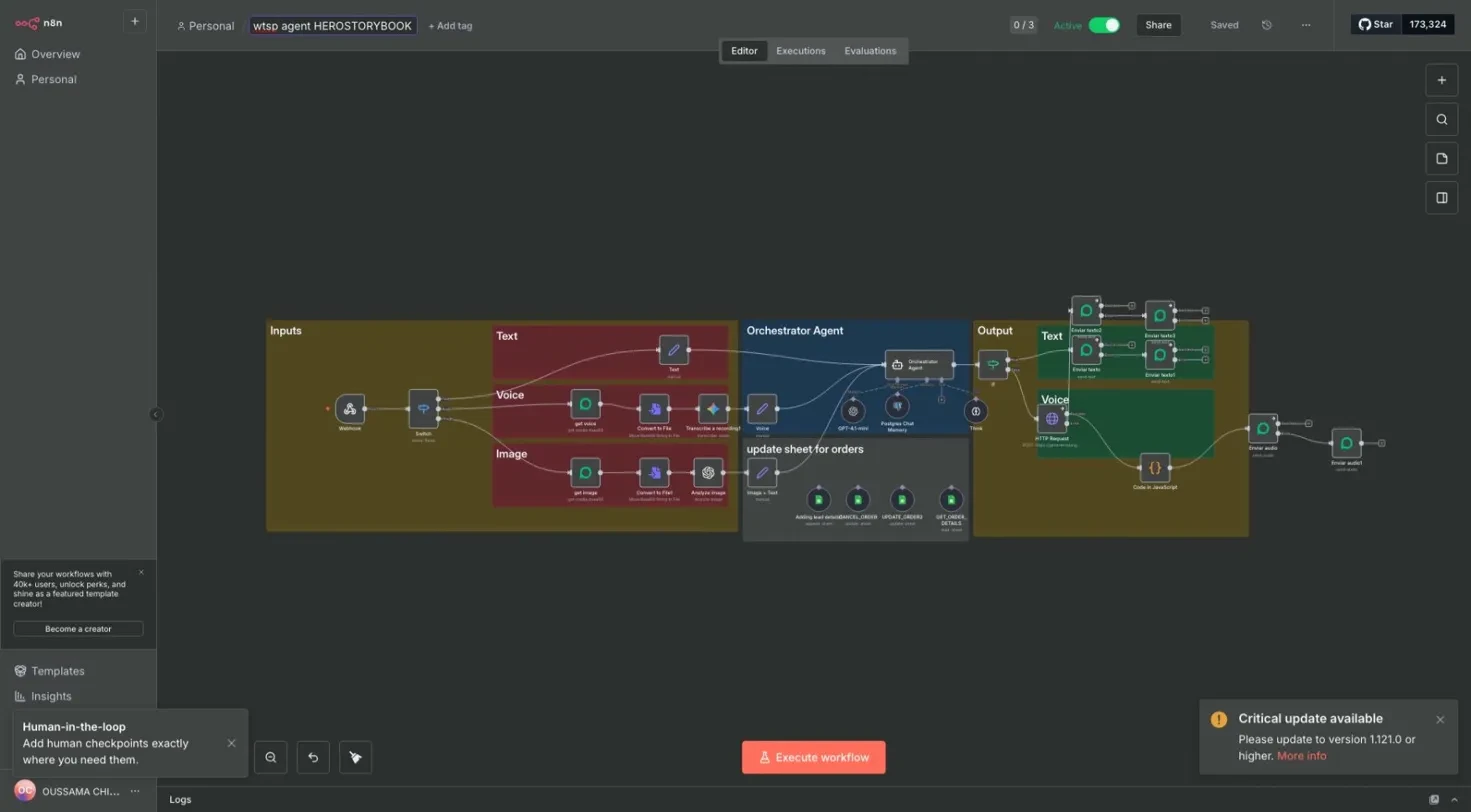Select the GPT-4.1-mini model node
This screenshot has width=1471, height=812.
coord(853,410)
